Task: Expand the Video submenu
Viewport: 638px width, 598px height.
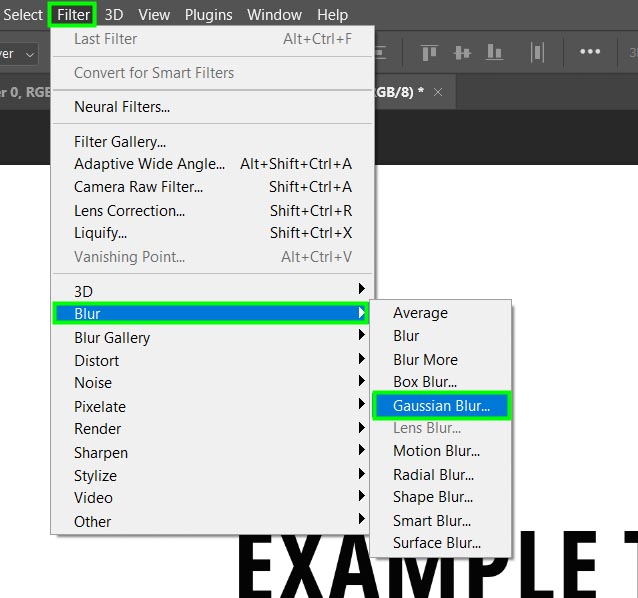Action: [212, 498]
